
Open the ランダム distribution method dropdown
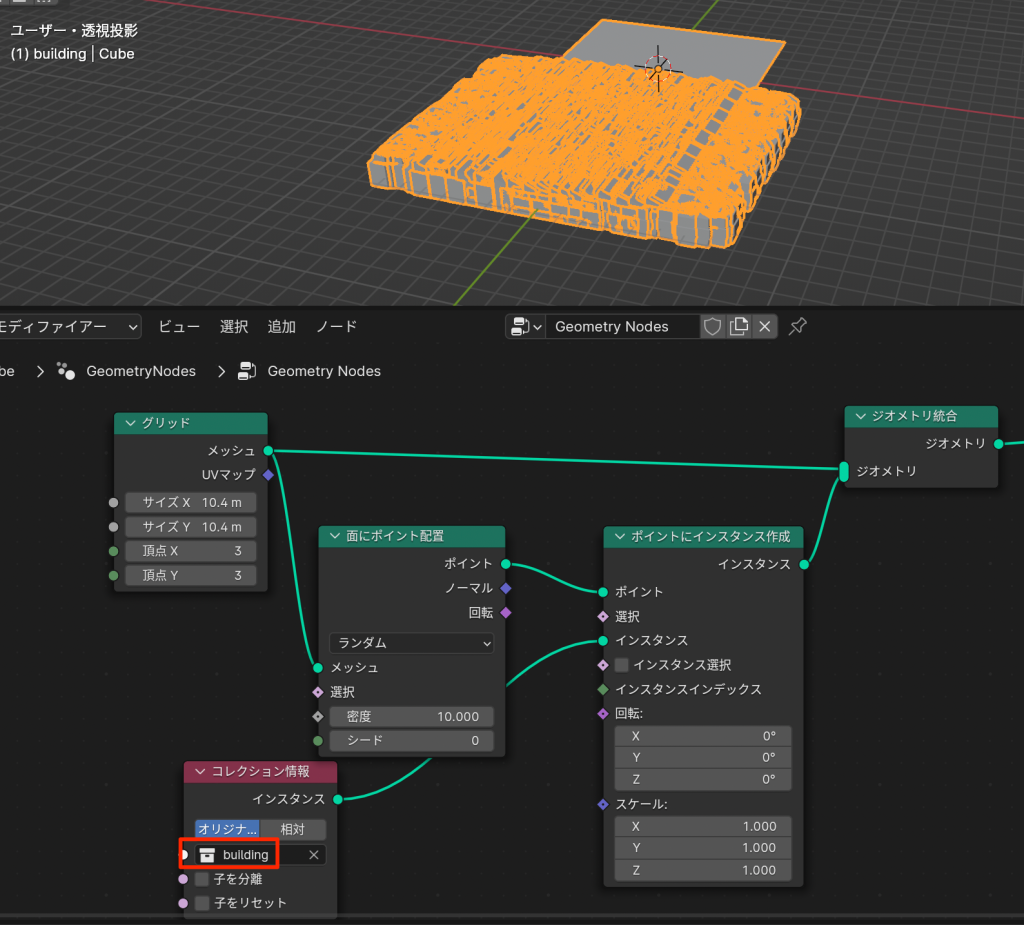(411, 643)
